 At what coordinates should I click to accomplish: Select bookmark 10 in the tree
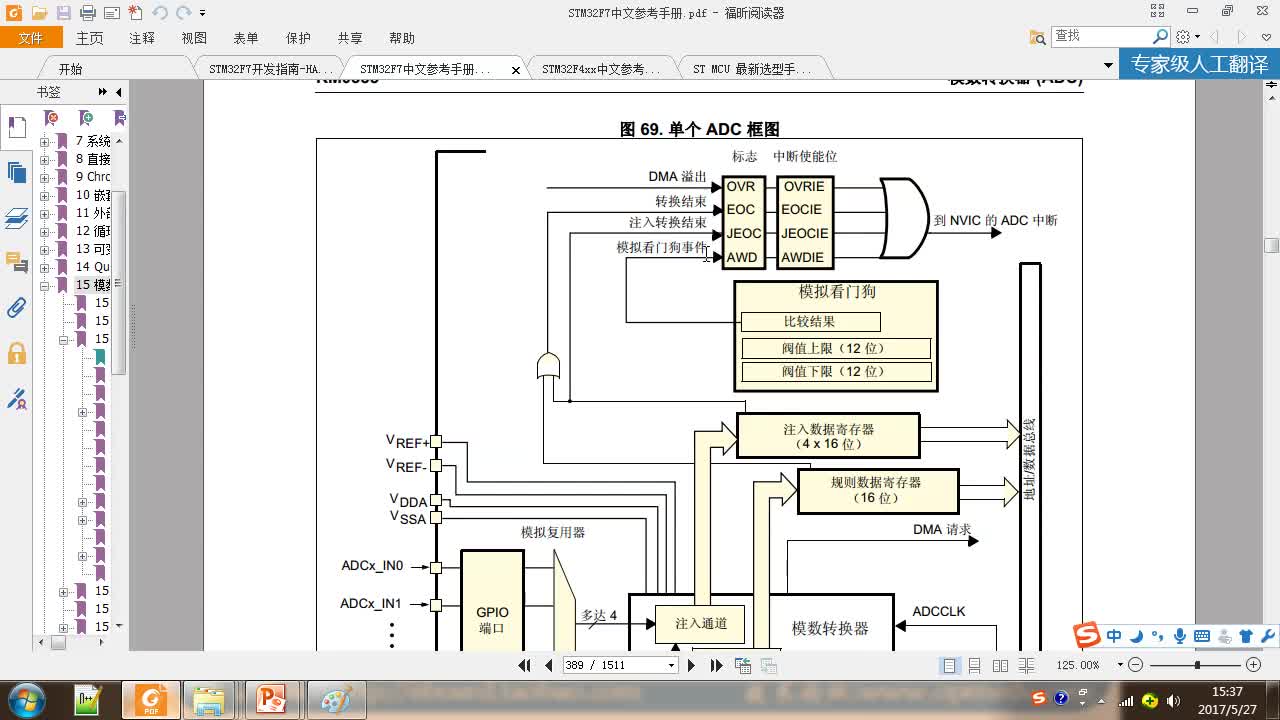(92, 195)
